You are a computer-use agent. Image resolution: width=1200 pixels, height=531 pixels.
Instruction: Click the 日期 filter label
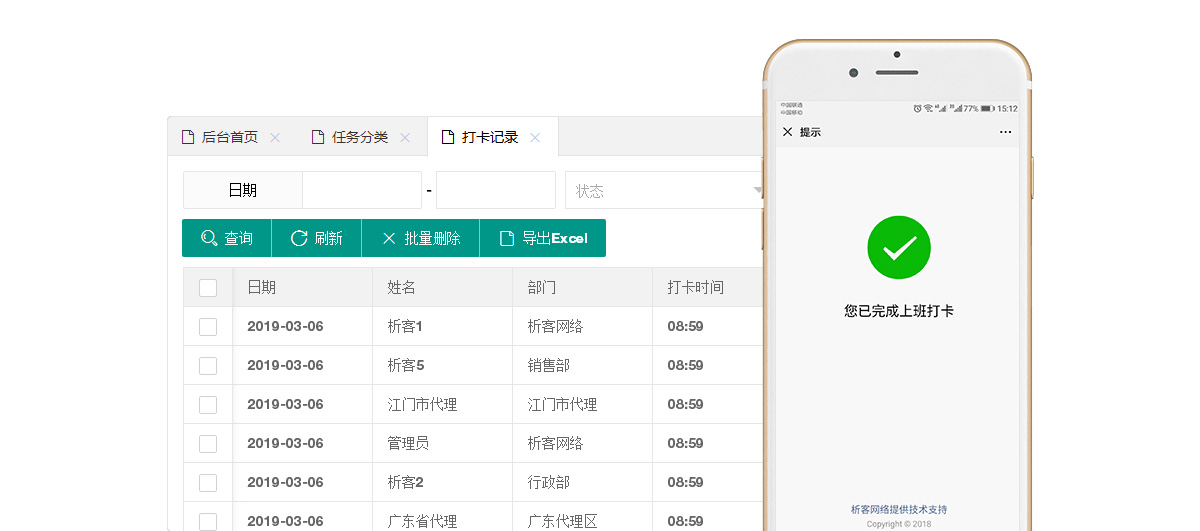243,190
